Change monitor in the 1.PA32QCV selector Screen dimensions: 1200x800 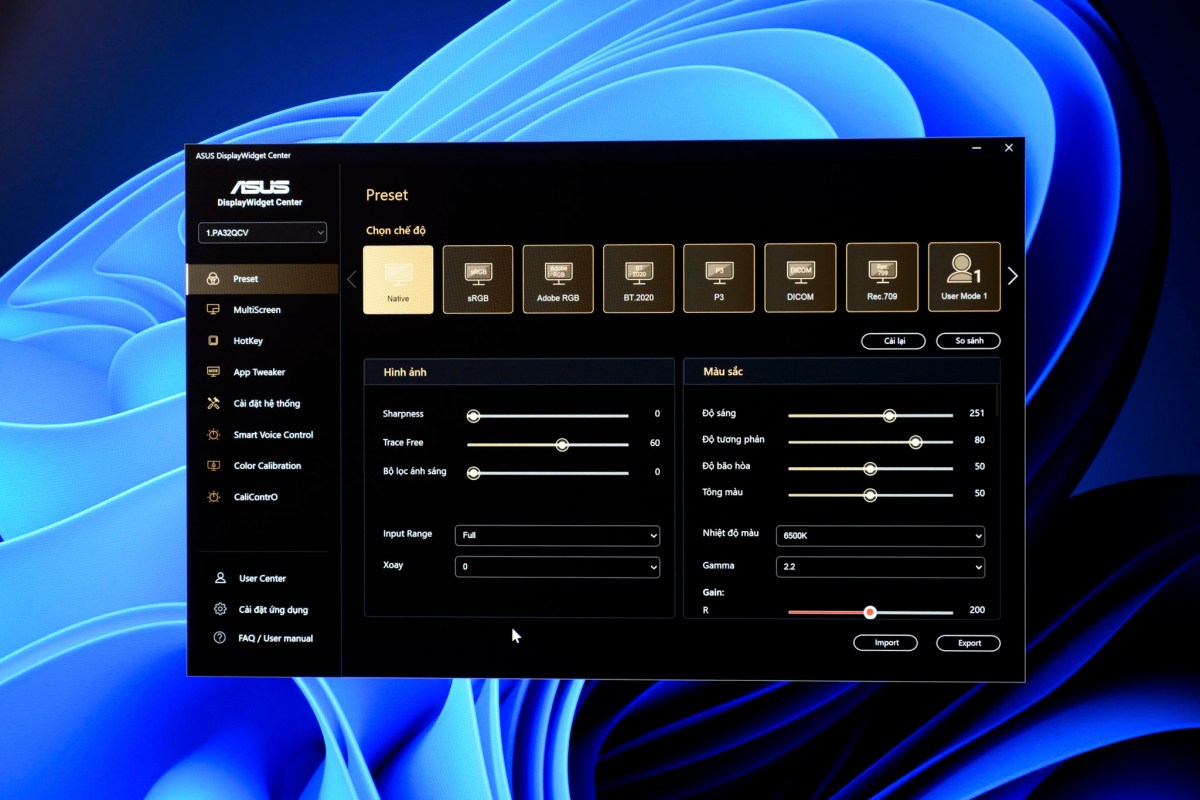[262, 232]
